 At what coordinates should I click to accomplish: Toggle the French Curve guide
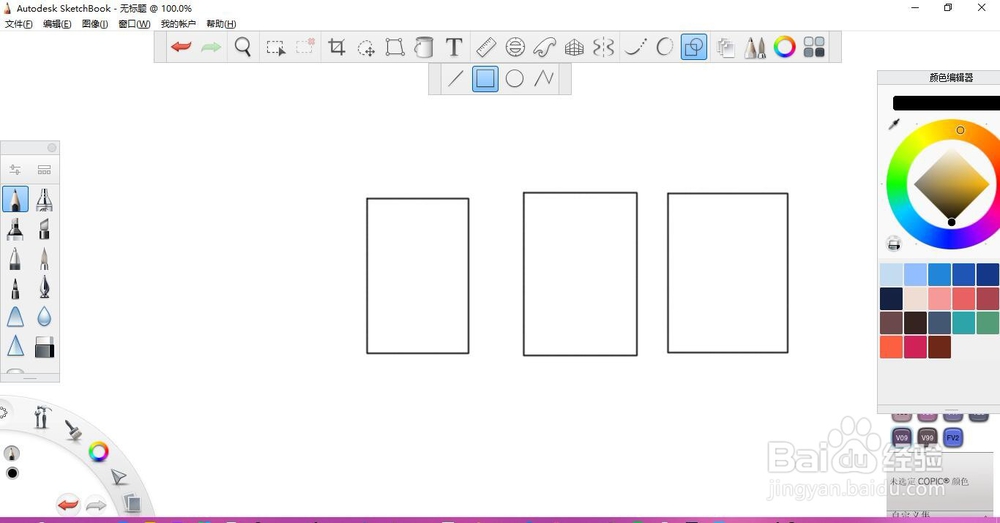click(545, 47)
